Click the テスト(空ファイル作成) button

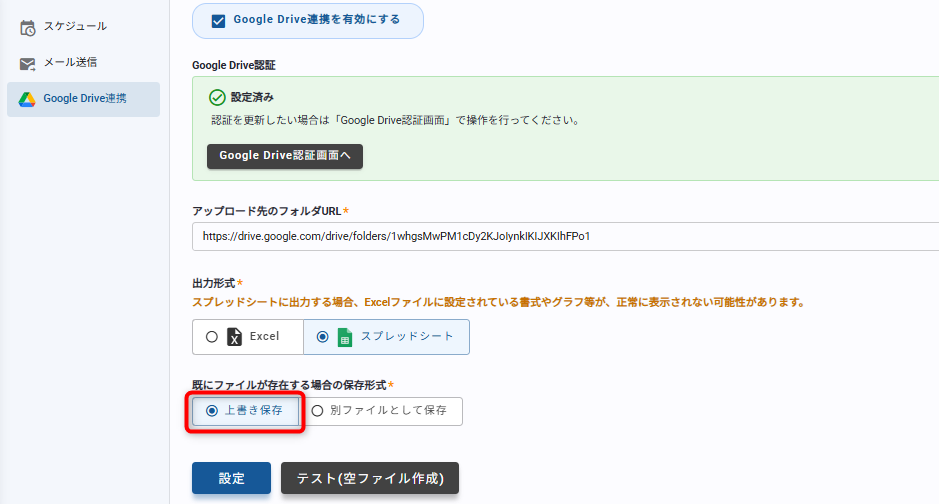point(370,478)
